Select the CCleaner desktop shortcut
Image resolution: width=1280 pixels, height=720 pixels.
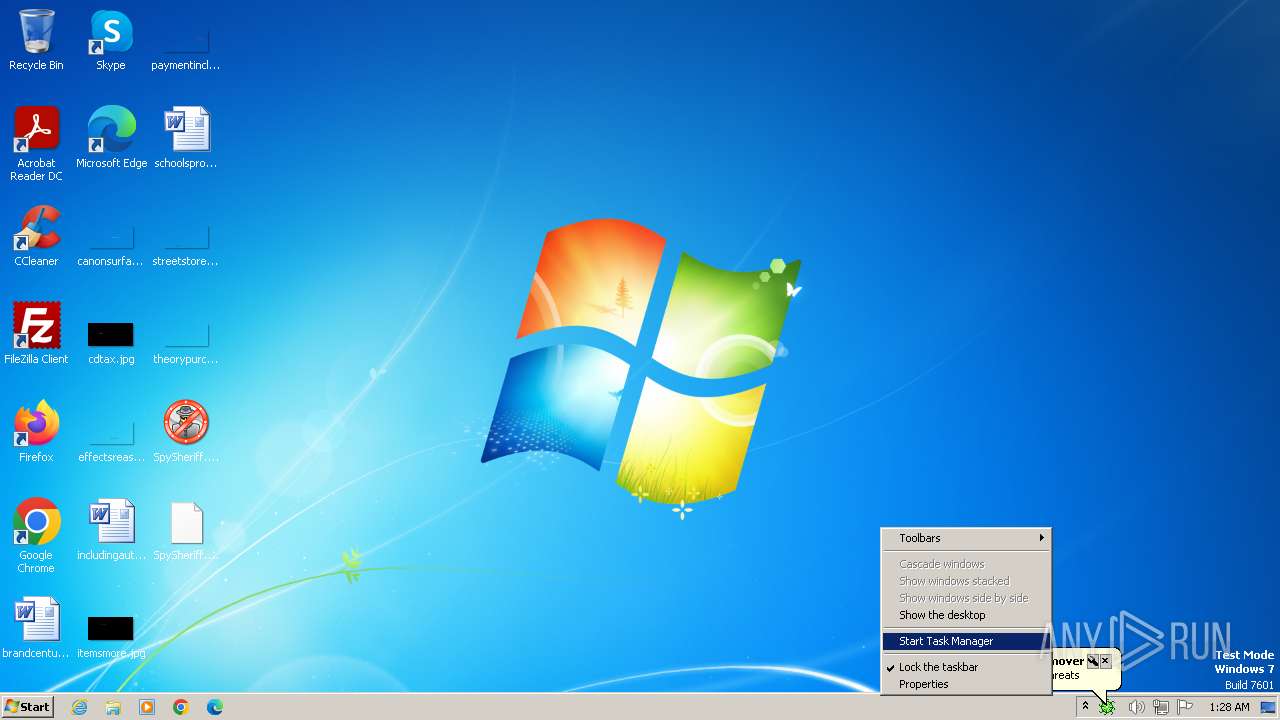click(x=36, y=236)
